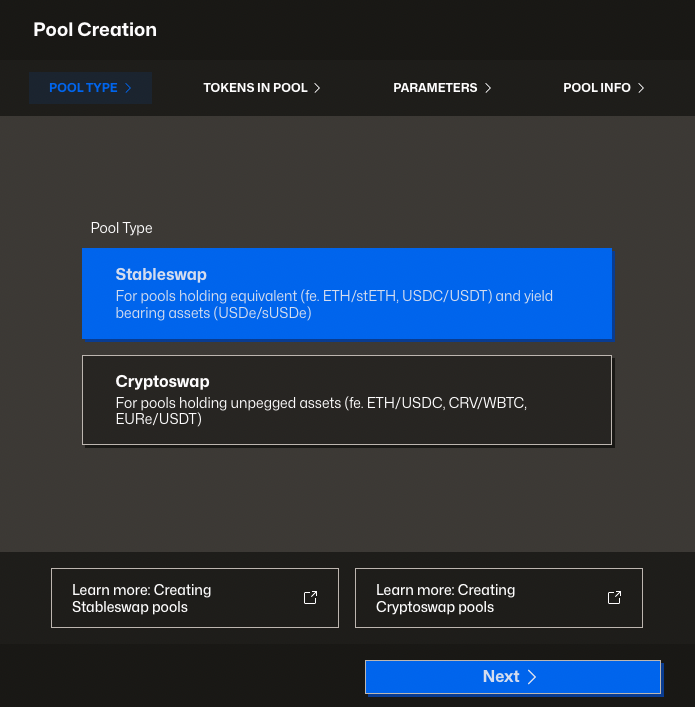Click chevron beside PARAMETERS step
This screenshot has height=707, width=695.
pos(488,88)
